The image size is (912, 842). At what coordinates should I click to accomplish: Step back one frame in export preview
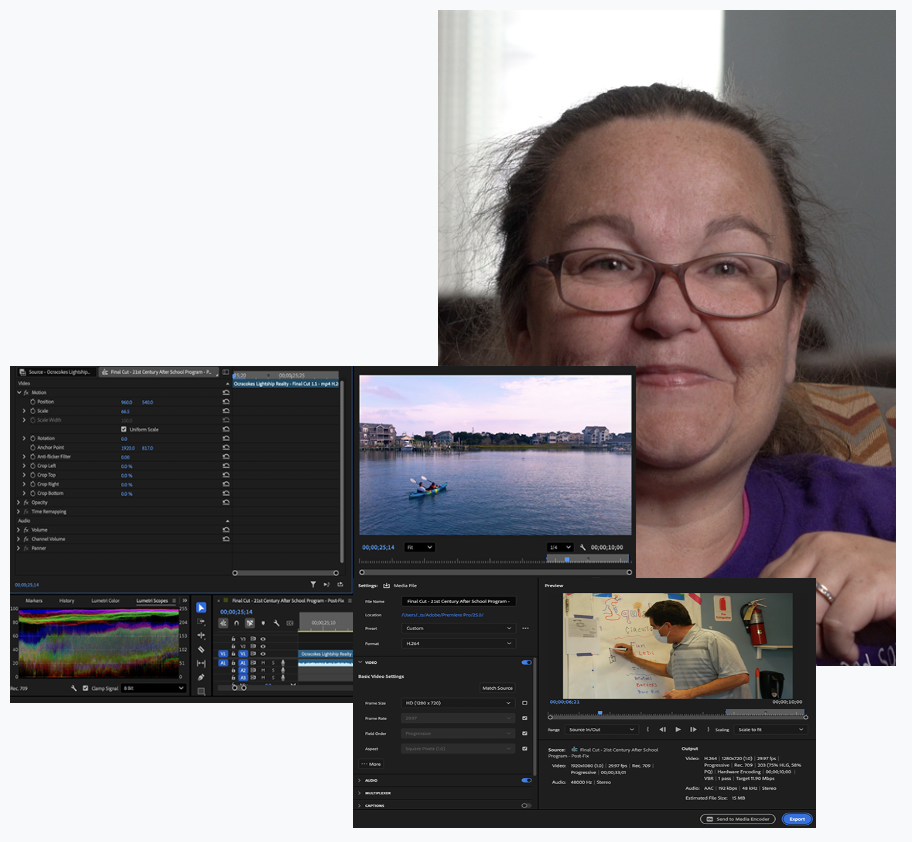click(x=662, y=729)
